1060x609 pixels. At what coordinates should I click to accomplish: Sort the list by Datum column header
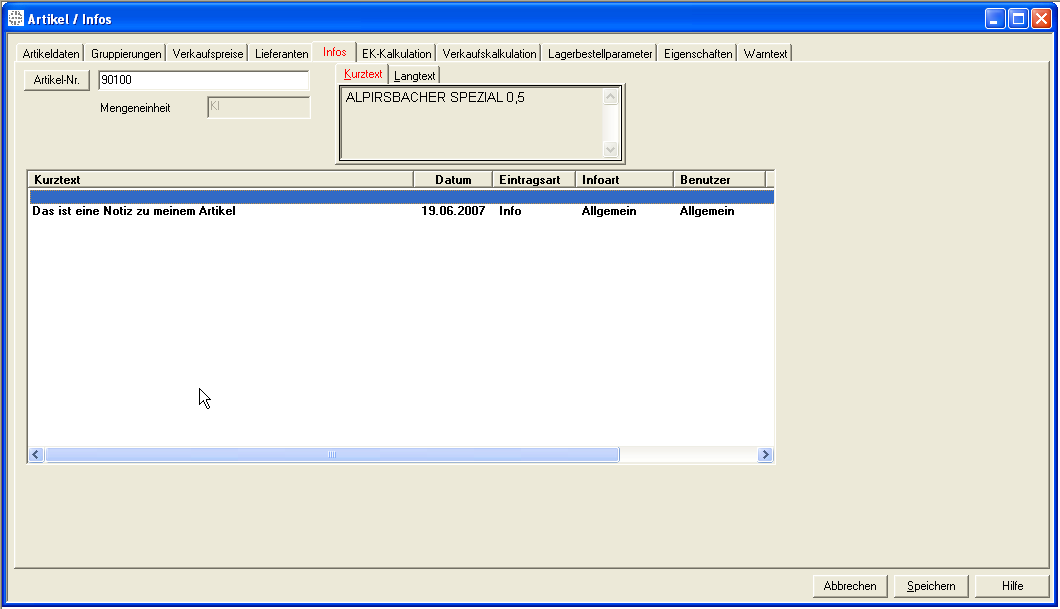[x=453, y=180]
